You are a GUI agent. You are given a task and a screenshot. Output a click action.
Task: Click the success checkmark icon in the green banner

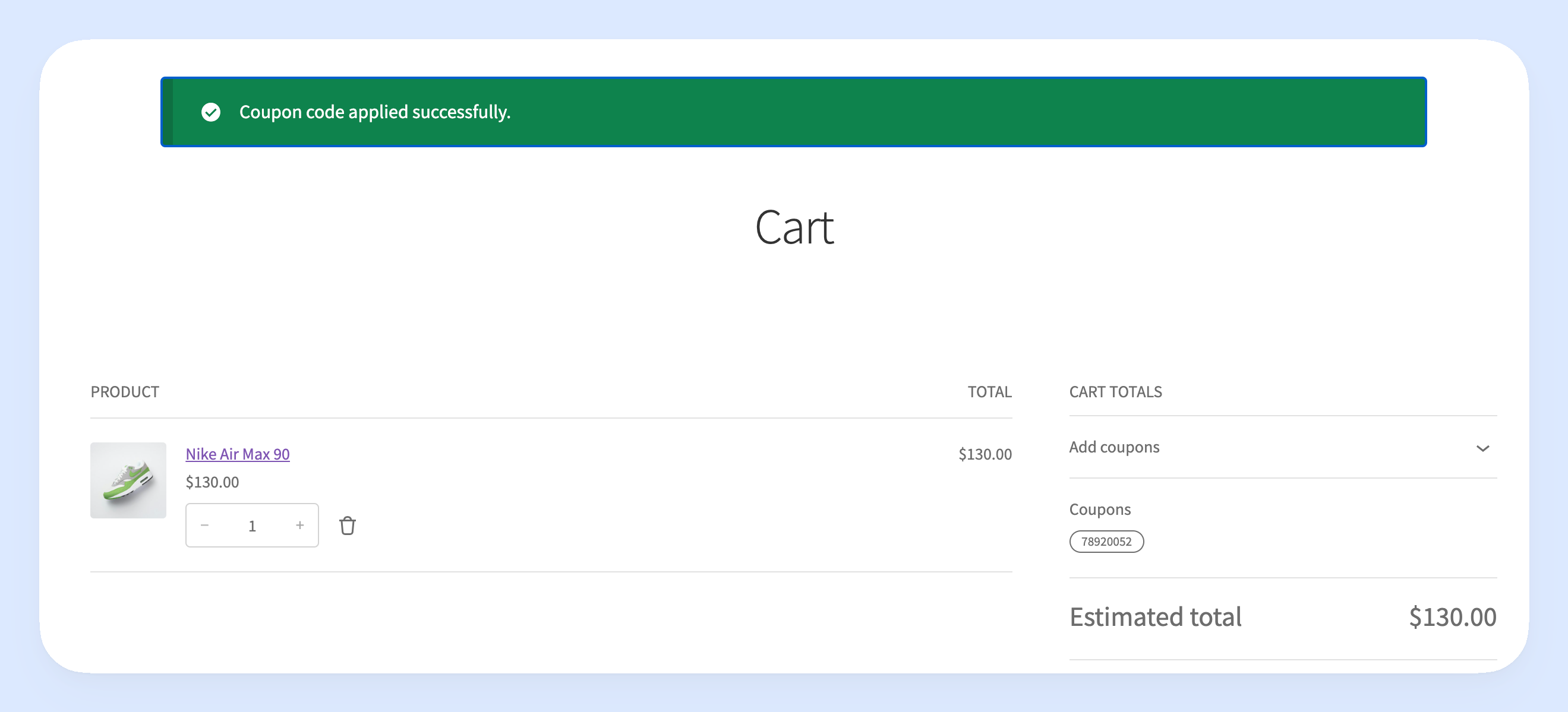210,112
